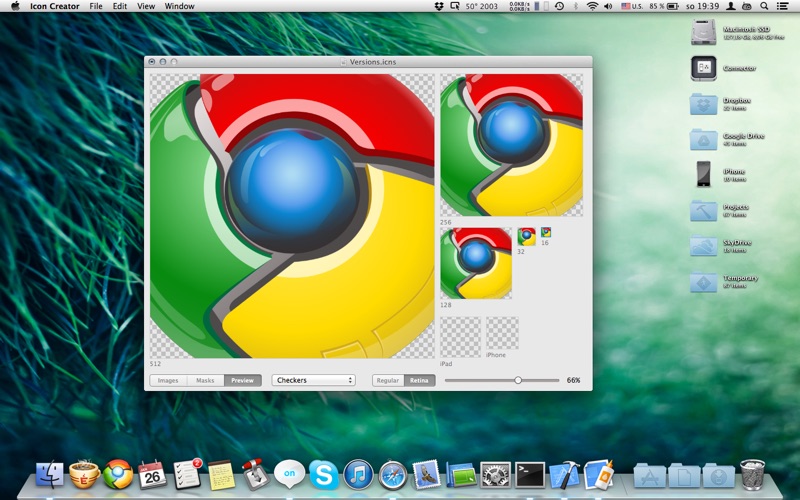Open the Applications stack in Dock
Viewport: 800px width, 500px height.
tap(650, 476)
